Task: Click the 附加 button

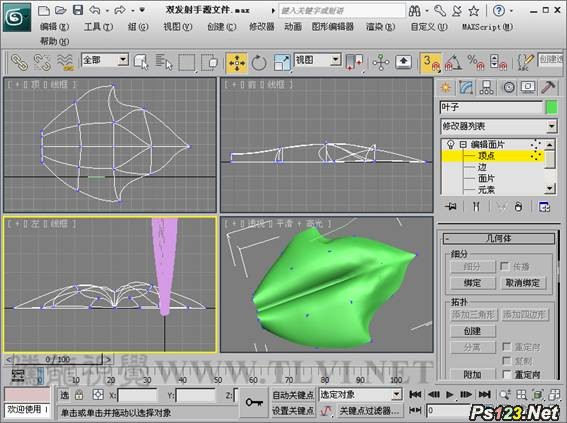Action: [x=473, y=375]
